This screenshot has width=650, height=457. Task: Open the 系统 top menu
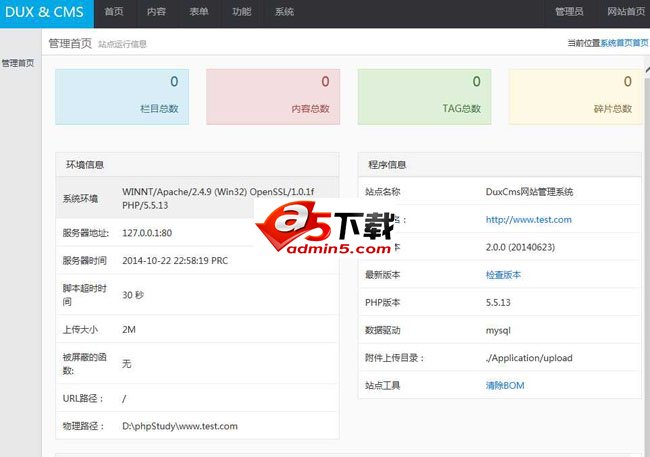pos(284,12)
